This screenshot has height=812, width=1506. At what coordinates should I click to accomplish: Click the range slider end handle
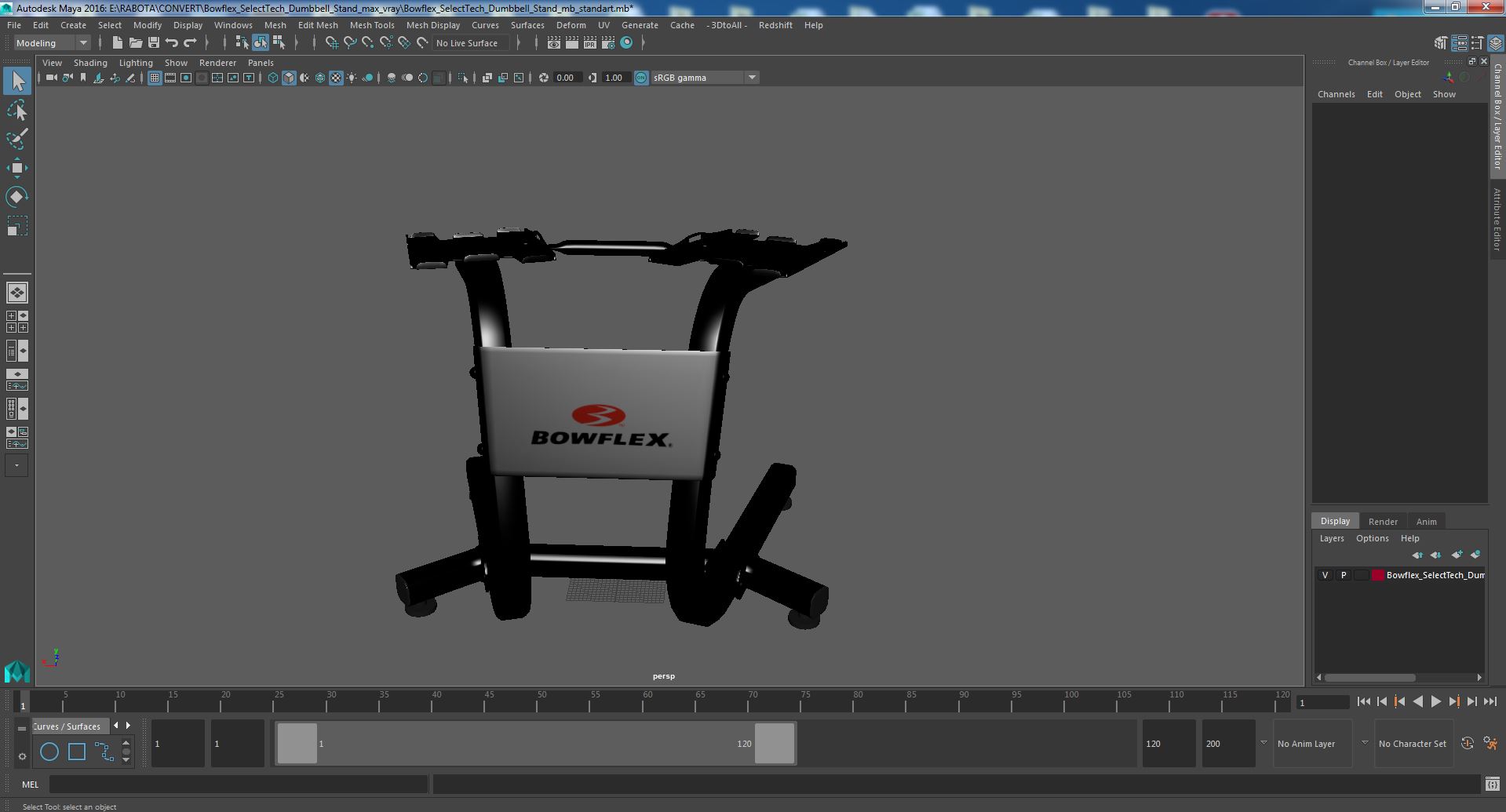pos(775,743)
